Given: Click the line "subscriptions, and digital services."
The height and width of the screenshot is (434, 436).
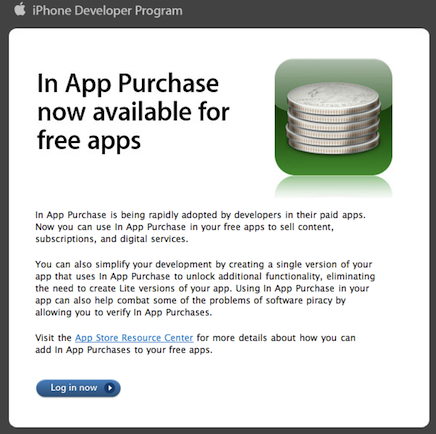Looking at the screenshot, I should pyautogui.click(x=112, y=239).
